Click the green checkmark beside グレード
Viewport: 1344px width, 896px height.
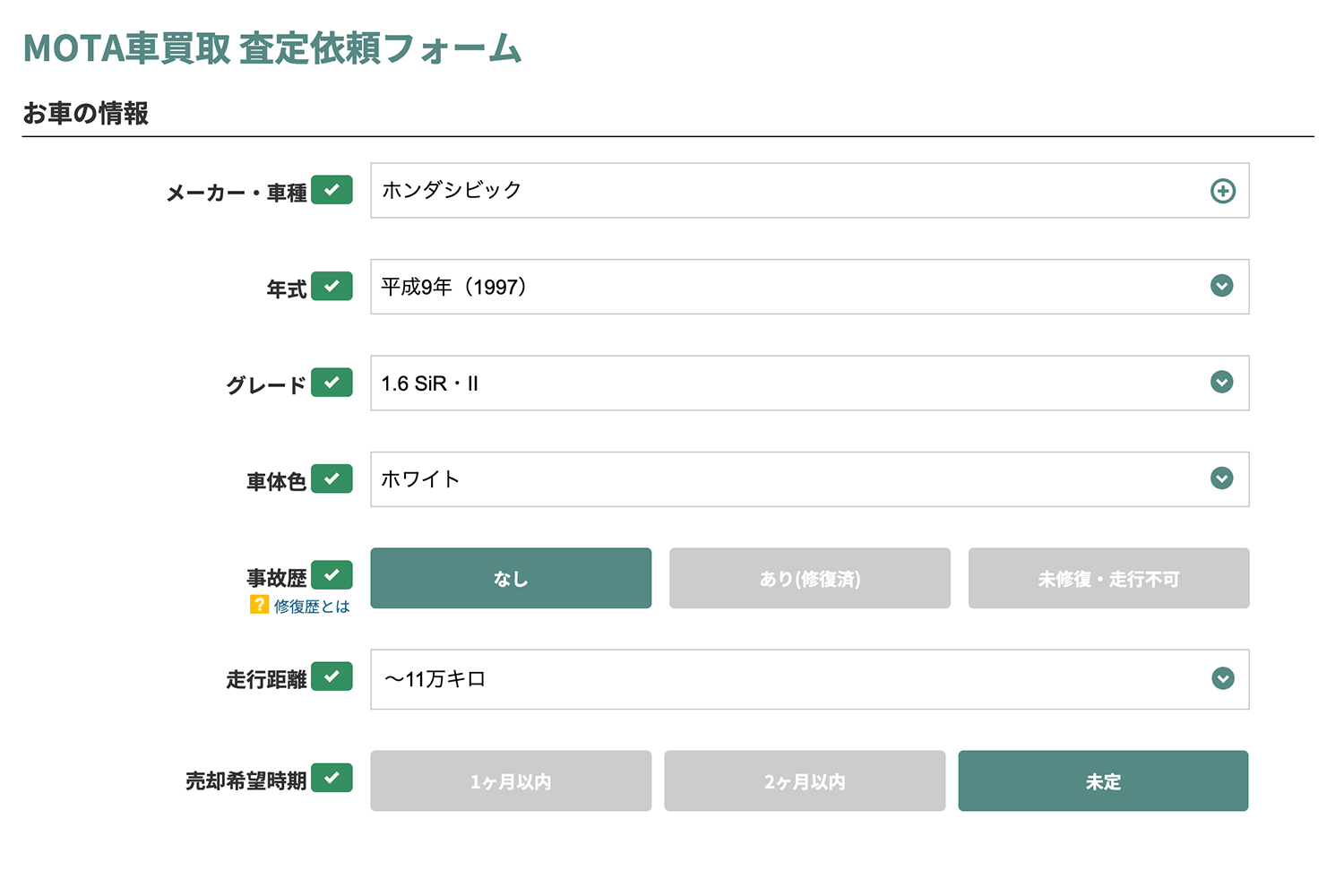(x=332, y=382)
